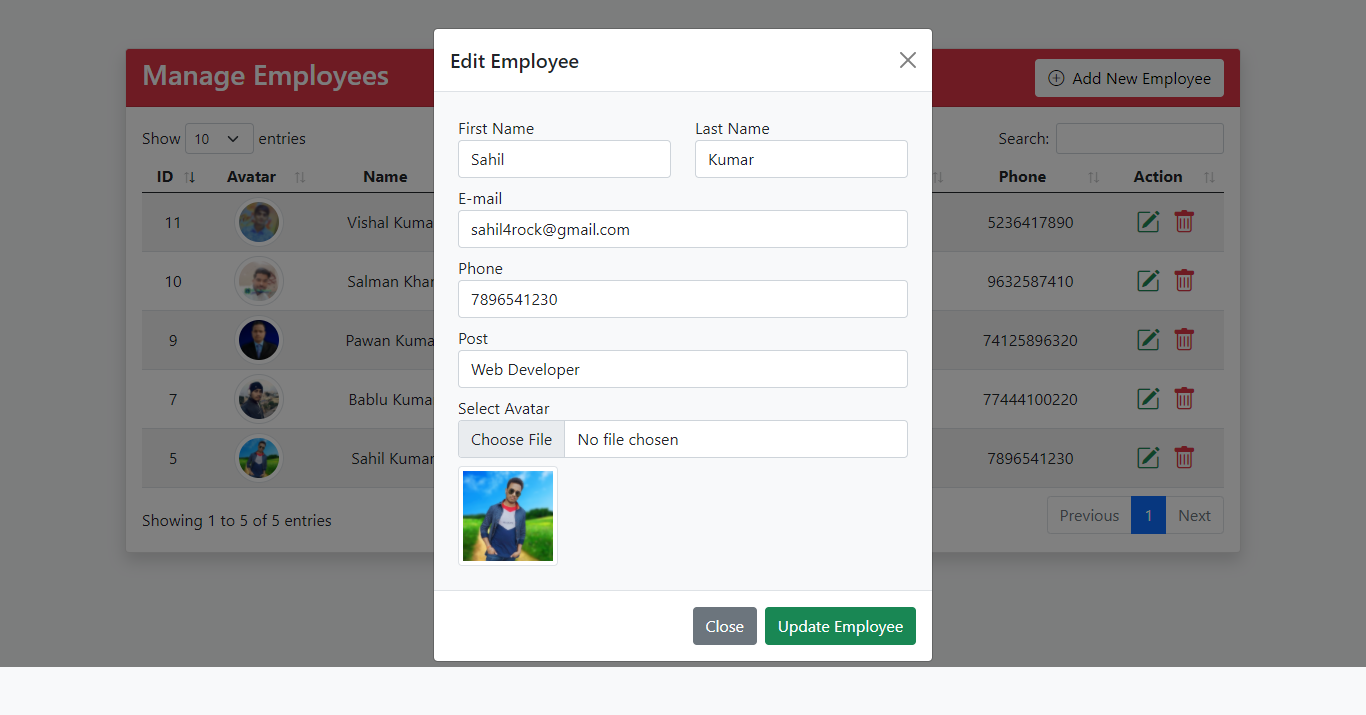Select the edit icon in Sahil Kumar's row
Viewport: 1366px width, 715px height.
1148,457
